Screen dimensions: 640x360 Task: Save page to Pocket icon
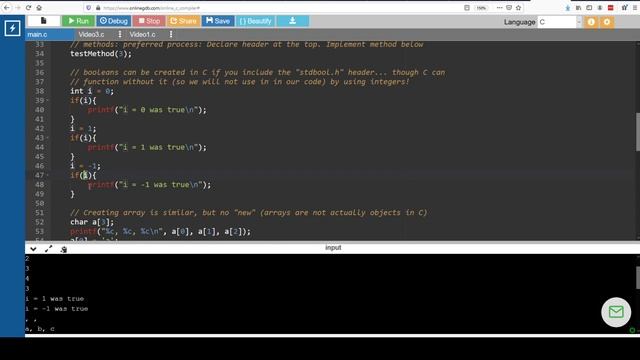509,8
